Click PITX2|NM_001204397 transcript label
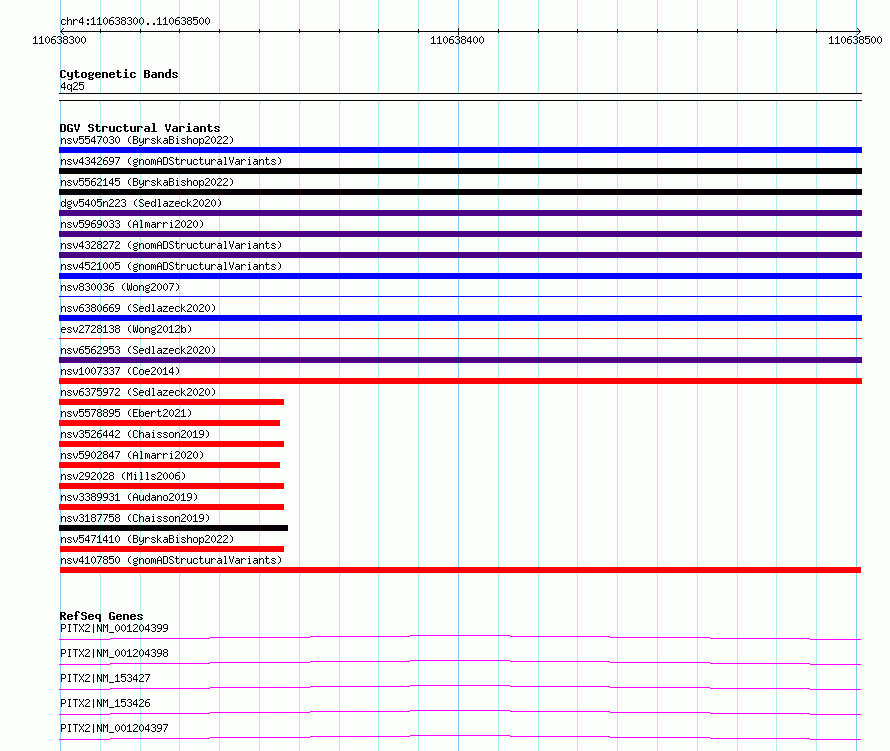 (114, 728)
